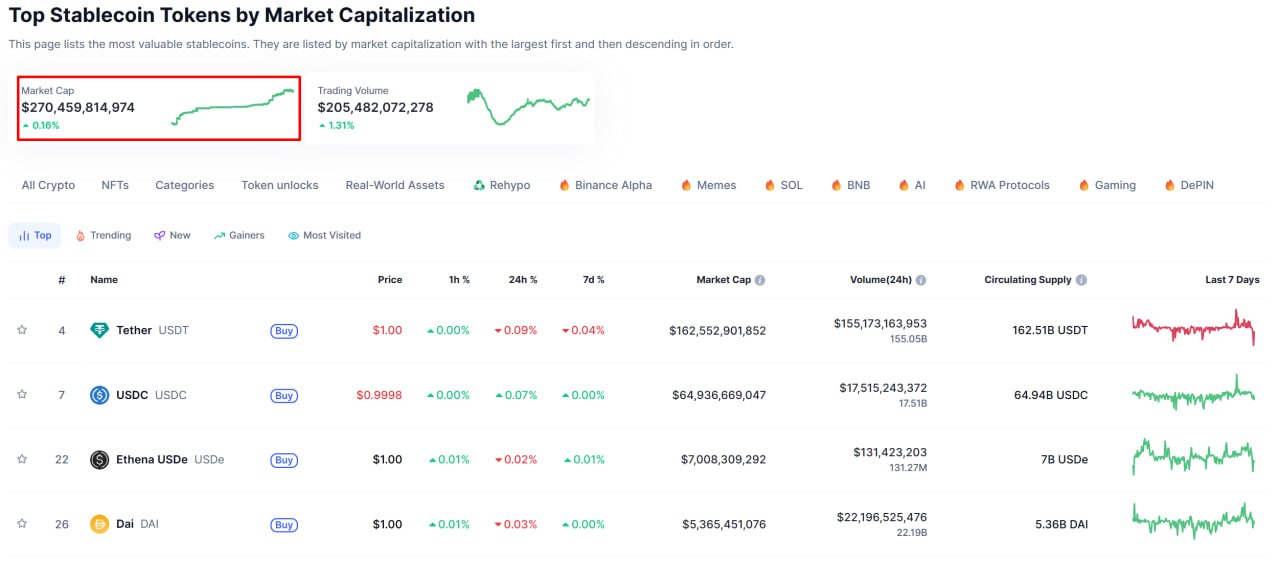
Task: Click Tether circulating supply 162.51B USDT
Action: (x=1050, y=330)
